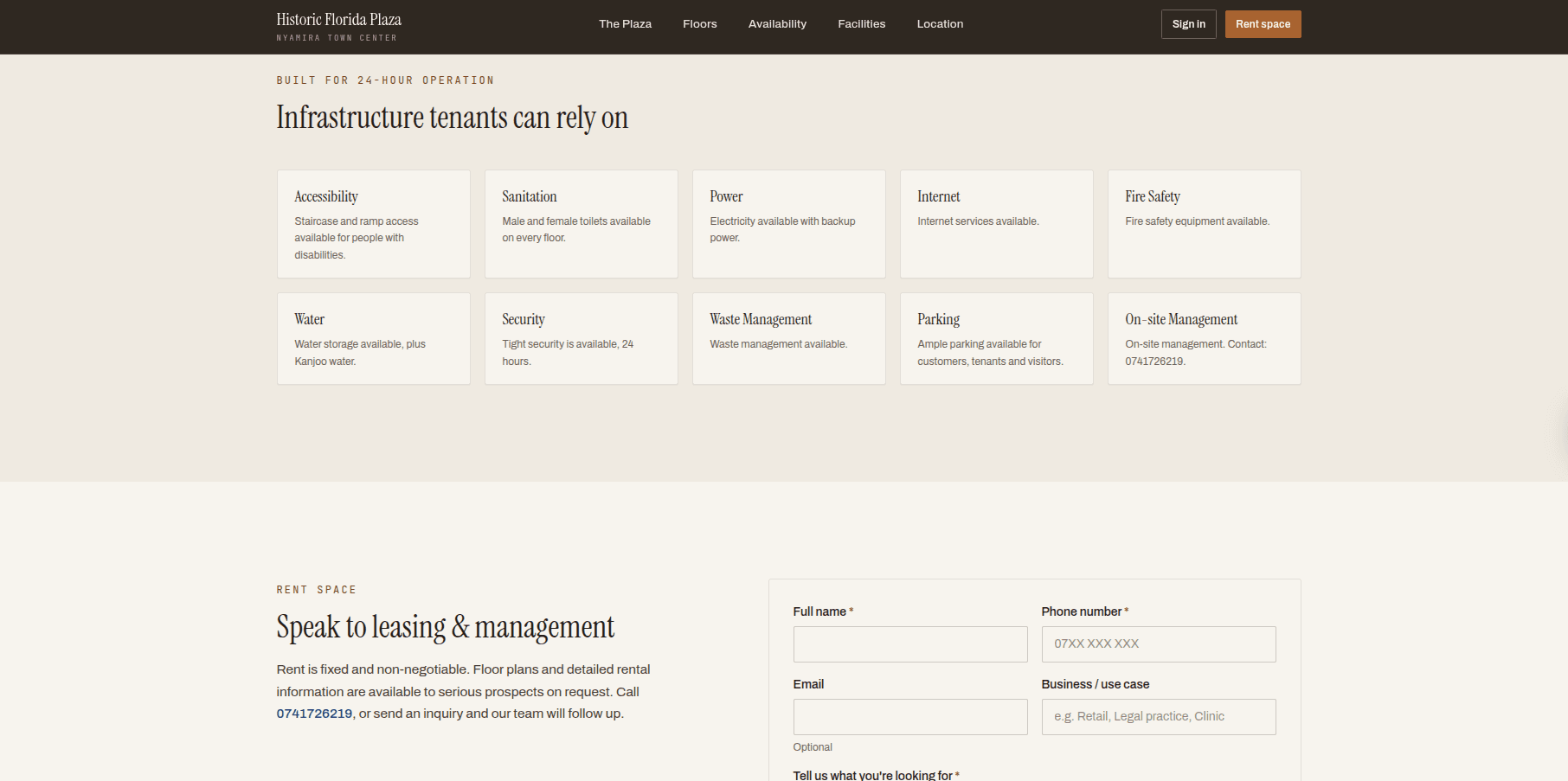Click the Historic Florida Plaza logo

click(x=338, y=20)
